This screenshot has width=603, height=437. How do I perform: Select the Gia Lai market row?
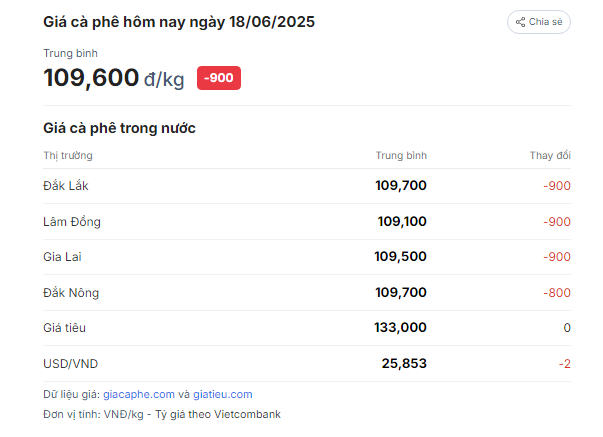[307, 257]
